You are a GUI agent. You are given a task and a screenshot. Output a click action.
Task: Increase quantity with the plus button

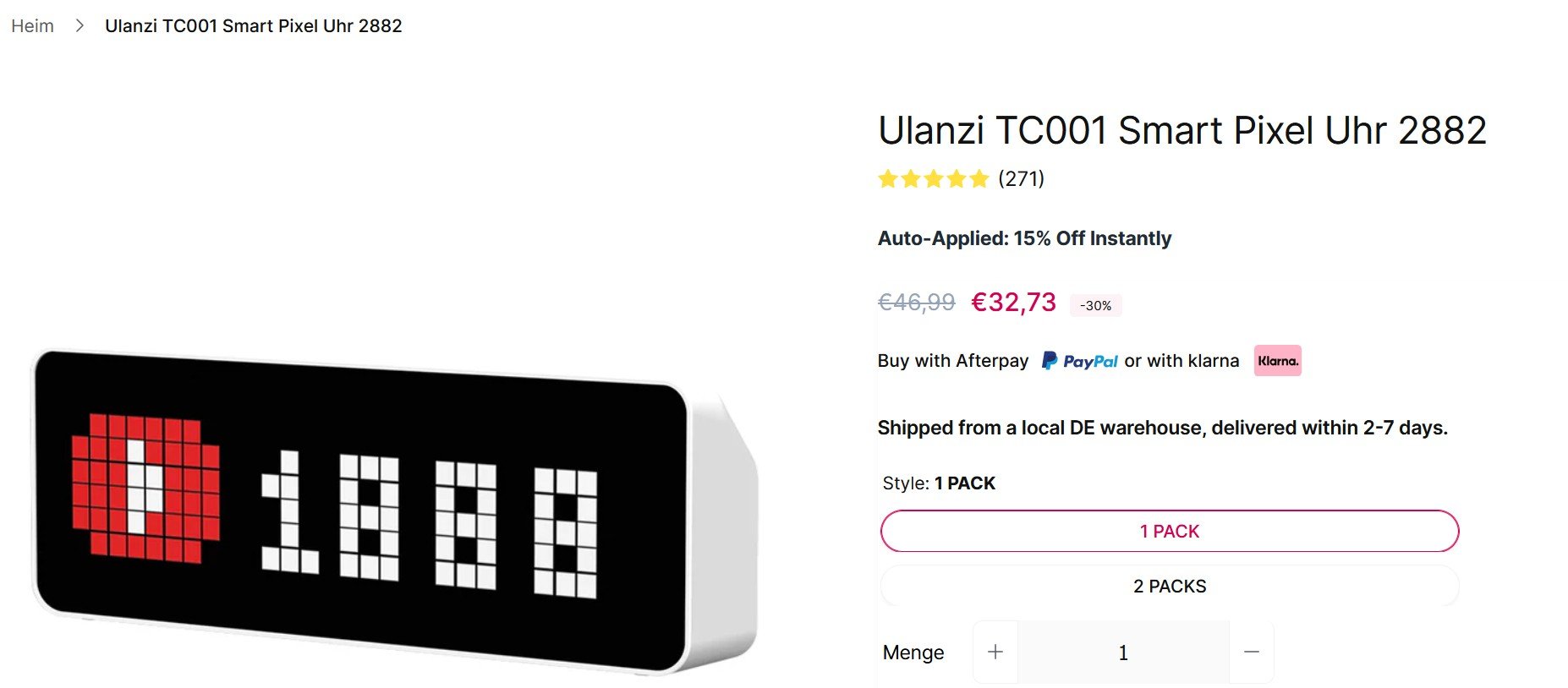995,653
